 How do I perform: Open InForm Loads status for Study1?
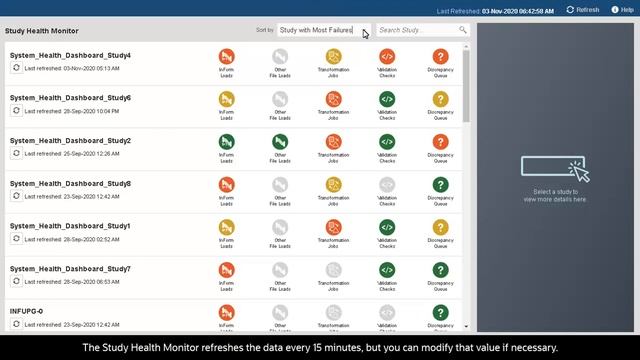coord(227,227)
